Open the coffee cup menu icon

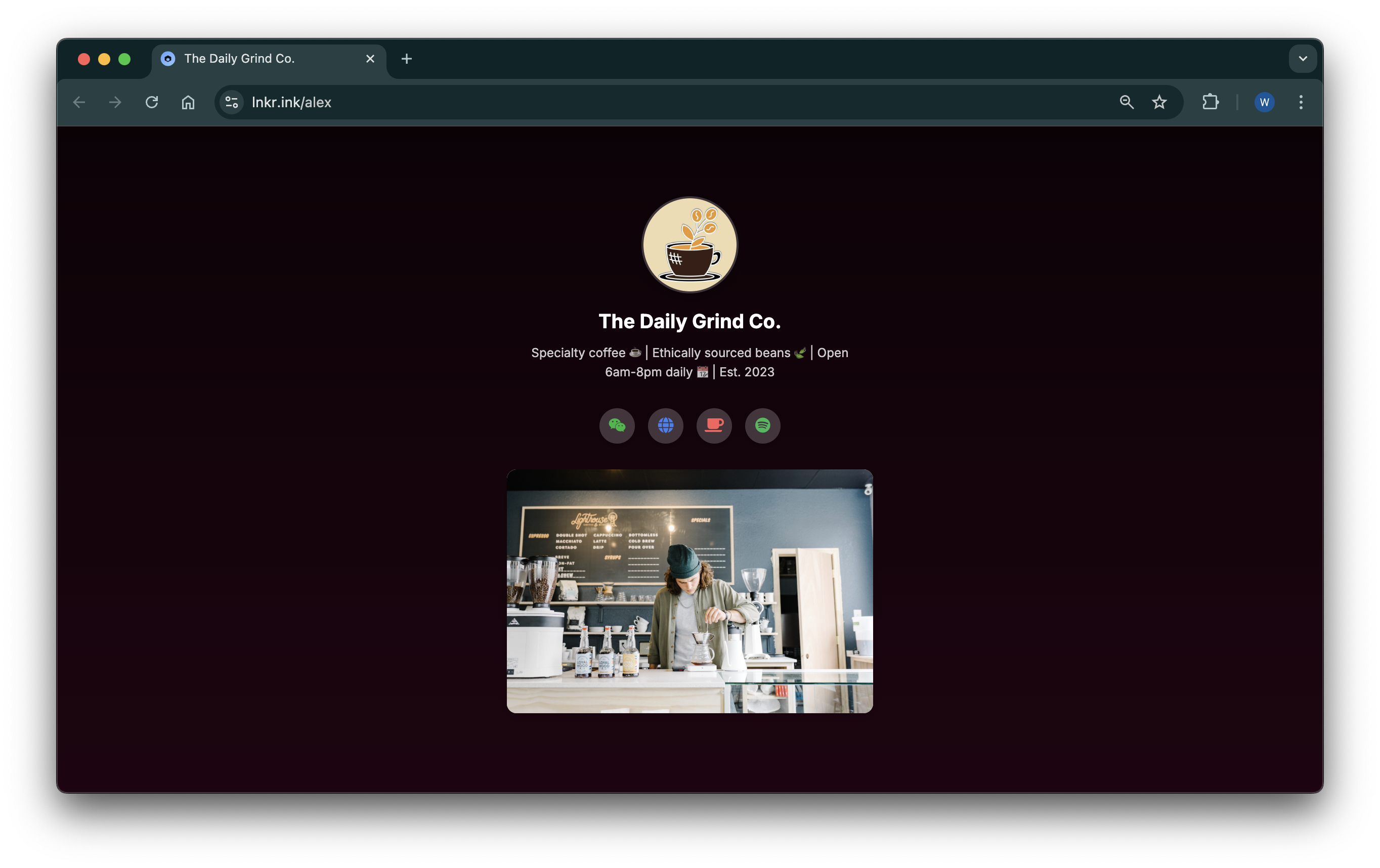point(714,426)
